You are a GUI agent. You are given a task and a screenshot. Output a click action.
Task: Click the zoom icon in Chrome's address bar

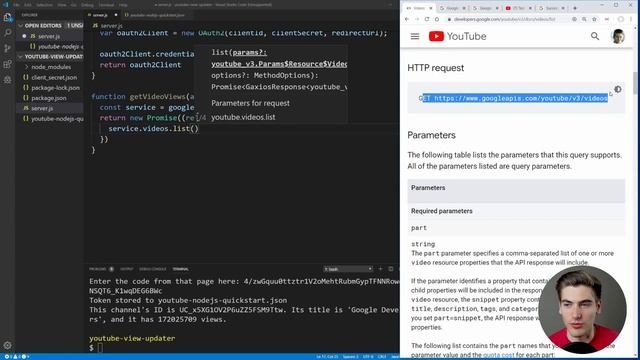pos(584,19)
